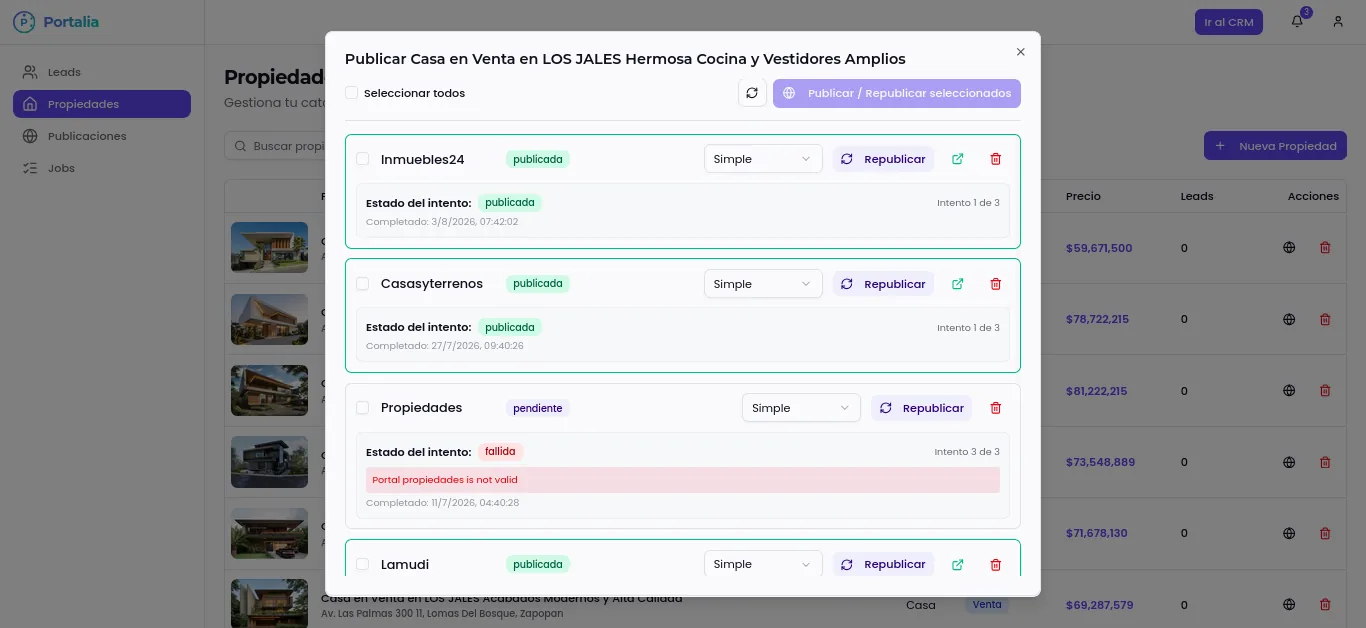Check the Casasyterrenos portal checkbox

tap(362, 284)
